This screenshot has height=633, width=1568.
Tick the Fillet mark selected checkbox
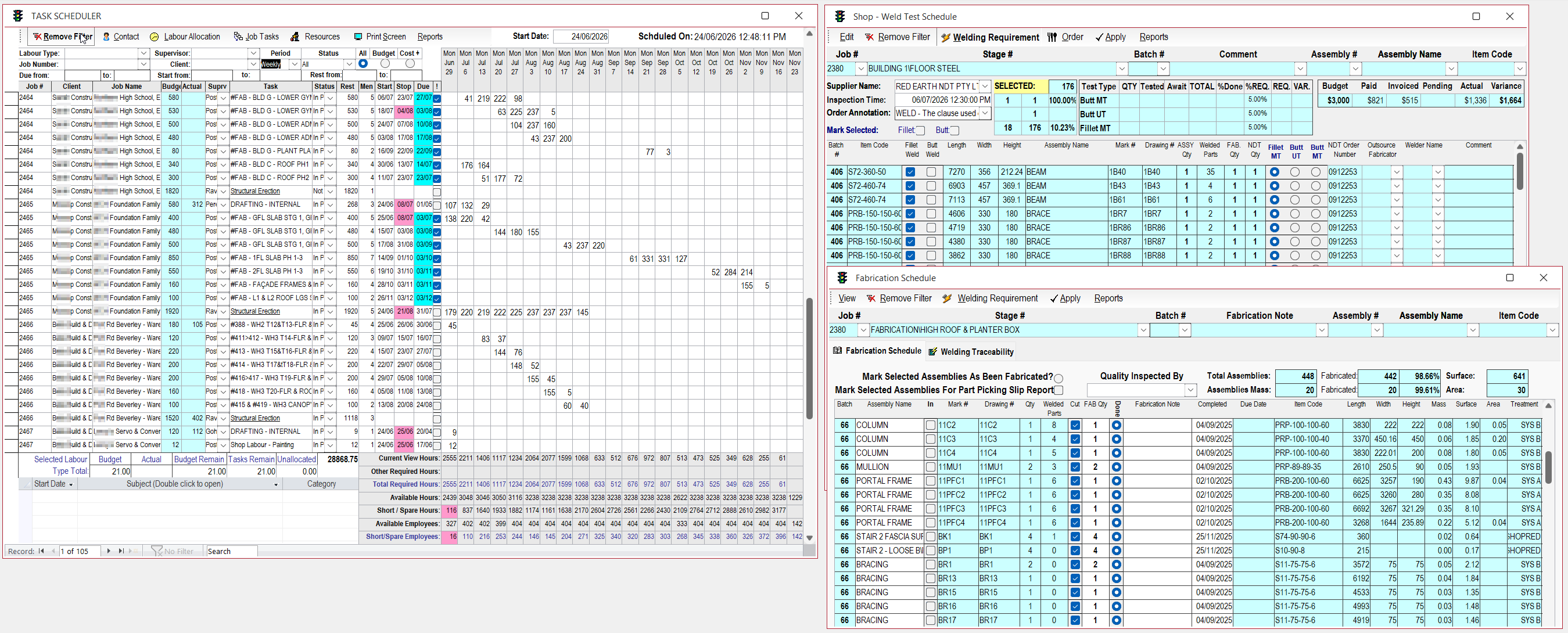point(920,130)
